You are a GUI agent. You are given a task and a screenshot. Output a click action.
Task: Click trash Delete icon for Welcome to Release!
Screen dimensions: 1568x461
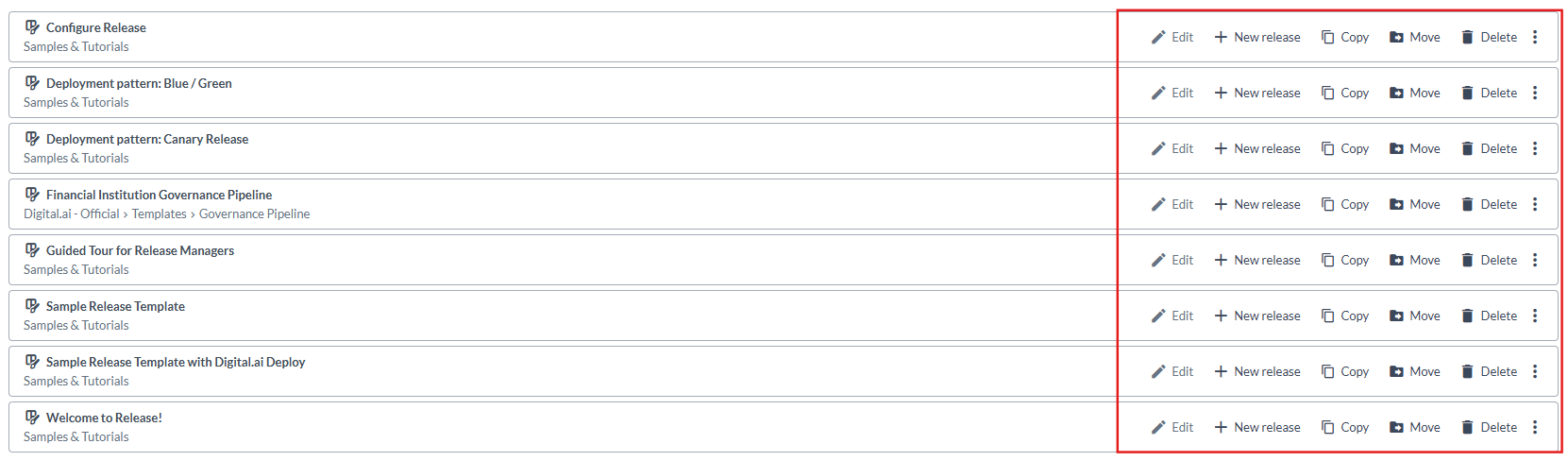(x=1467, y=428)
